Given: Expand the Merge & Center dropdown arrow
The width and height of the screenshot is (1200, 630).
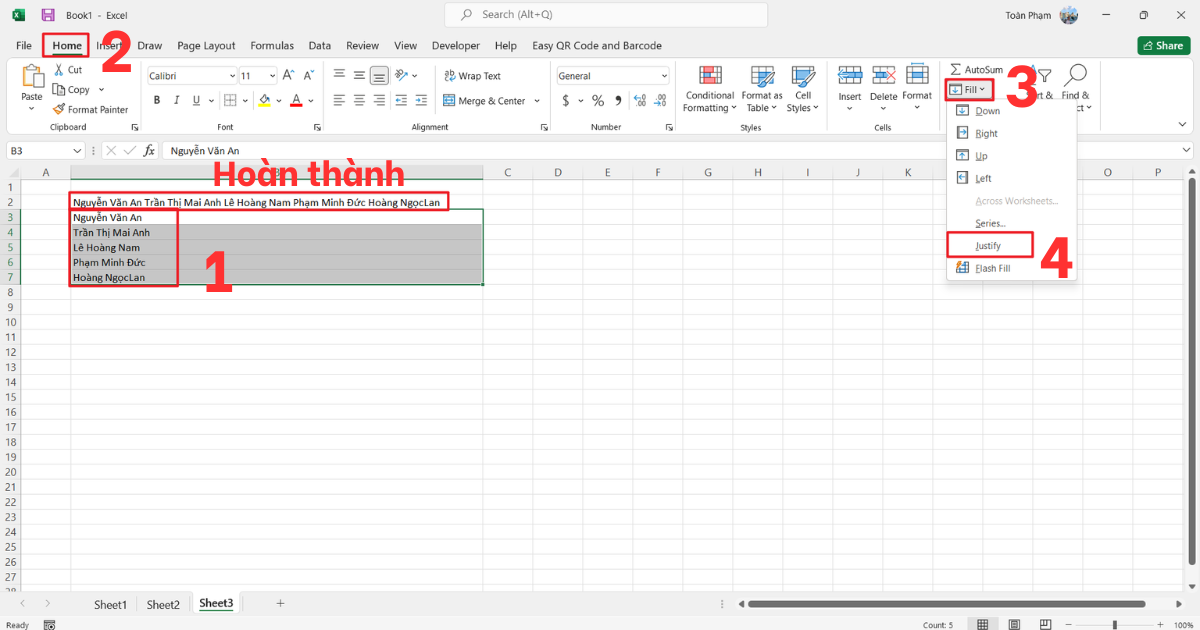Looking at the screenshot, I should [537, 101].
